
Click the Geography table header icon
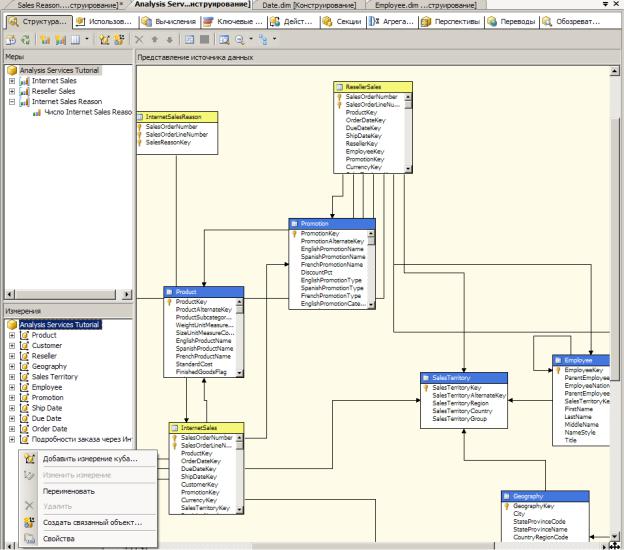click(x=507, y=496)
